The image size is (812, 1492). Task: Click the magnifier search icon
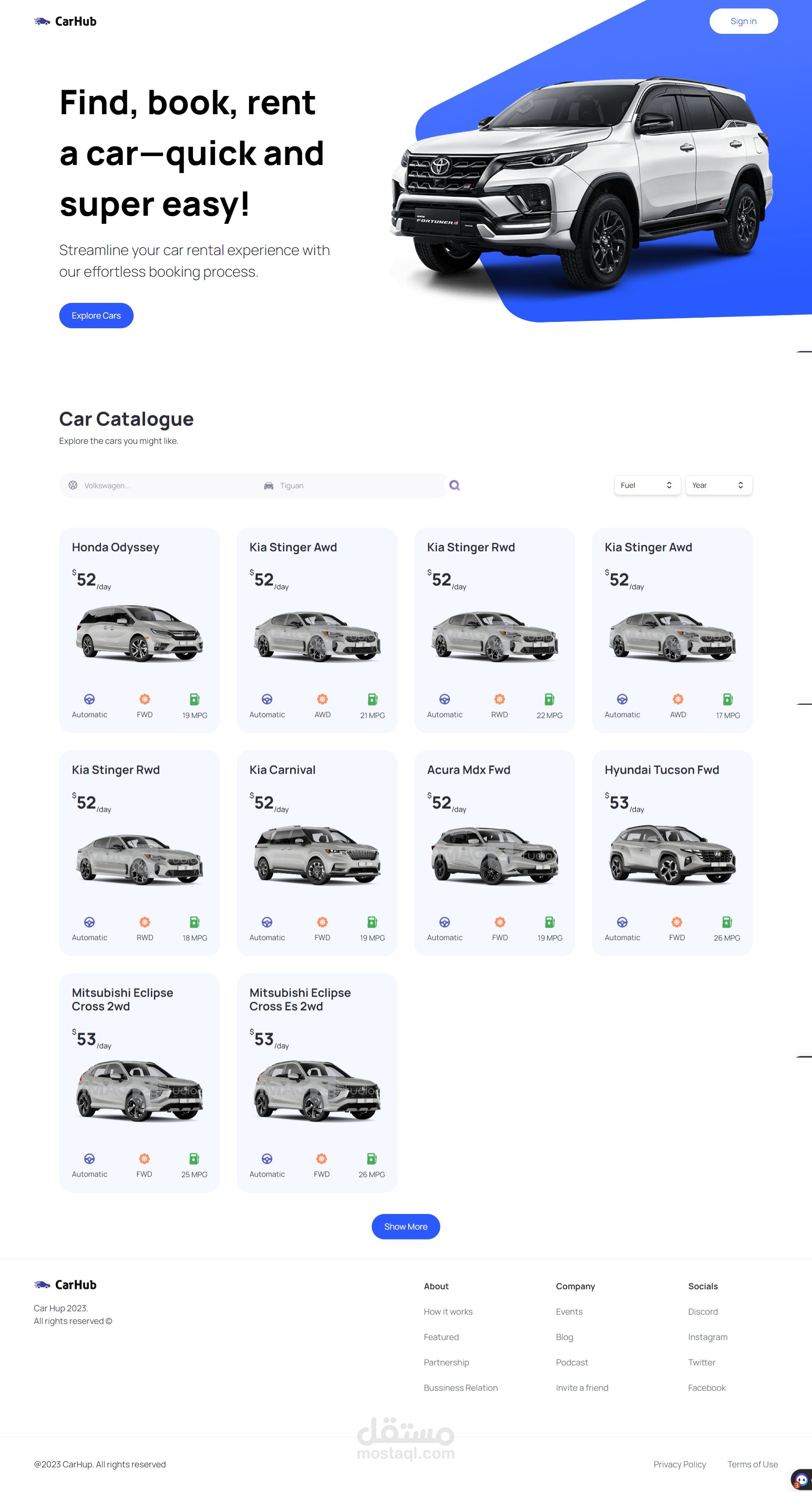click(x=455, y=485)
